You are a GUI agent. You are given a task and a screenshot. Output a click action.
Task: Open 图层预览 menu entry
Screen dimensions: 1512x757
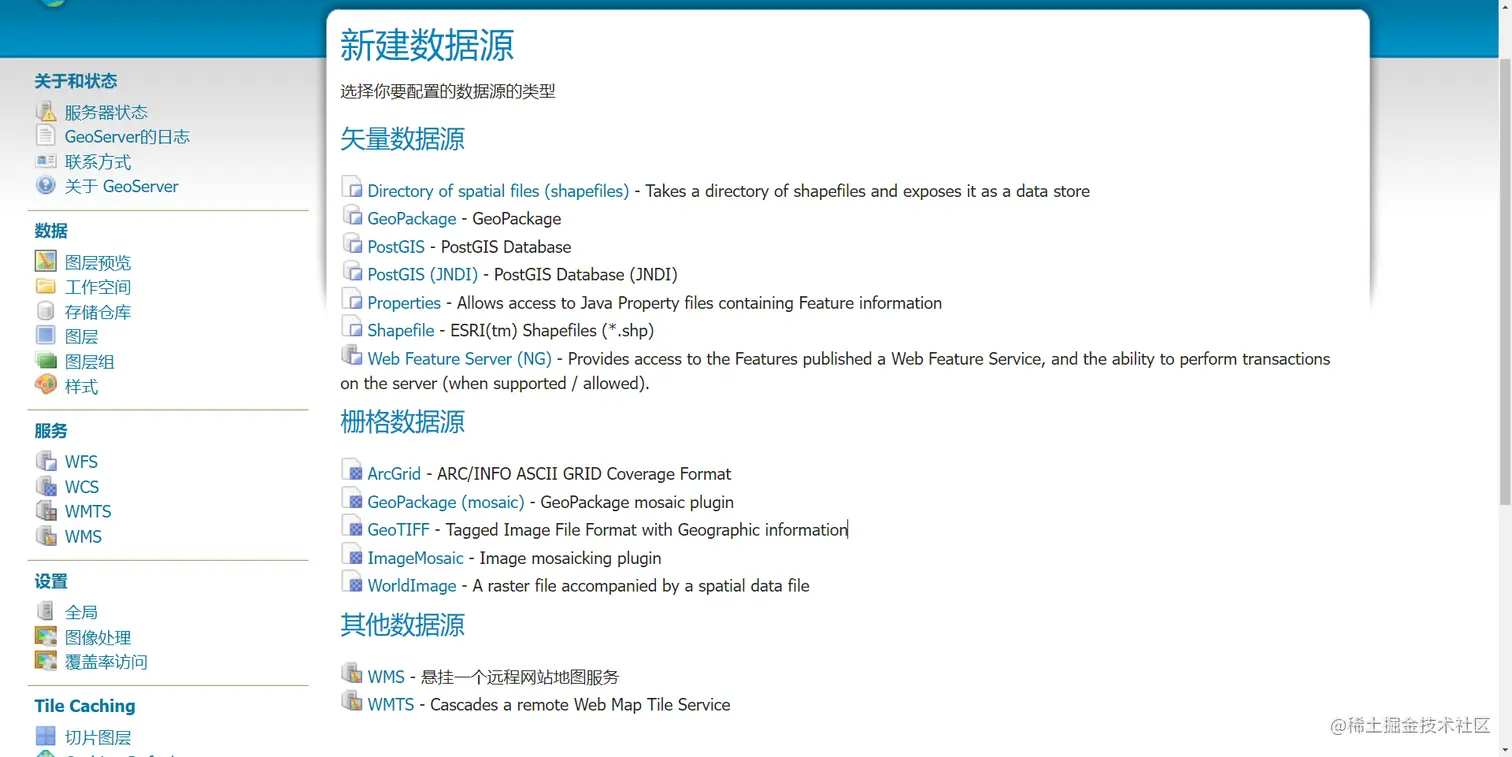tap(98, 262)
